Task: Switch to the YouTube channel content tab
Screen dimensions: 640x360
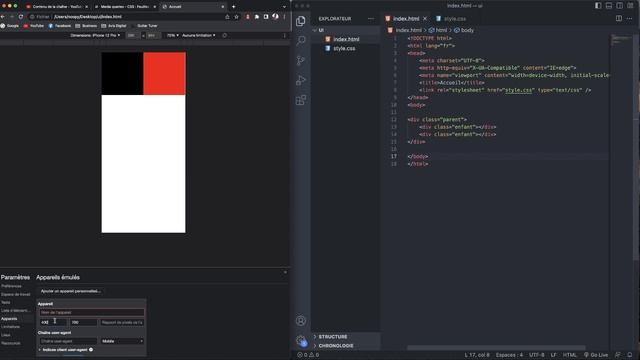Action: click(x=56, y=7)
